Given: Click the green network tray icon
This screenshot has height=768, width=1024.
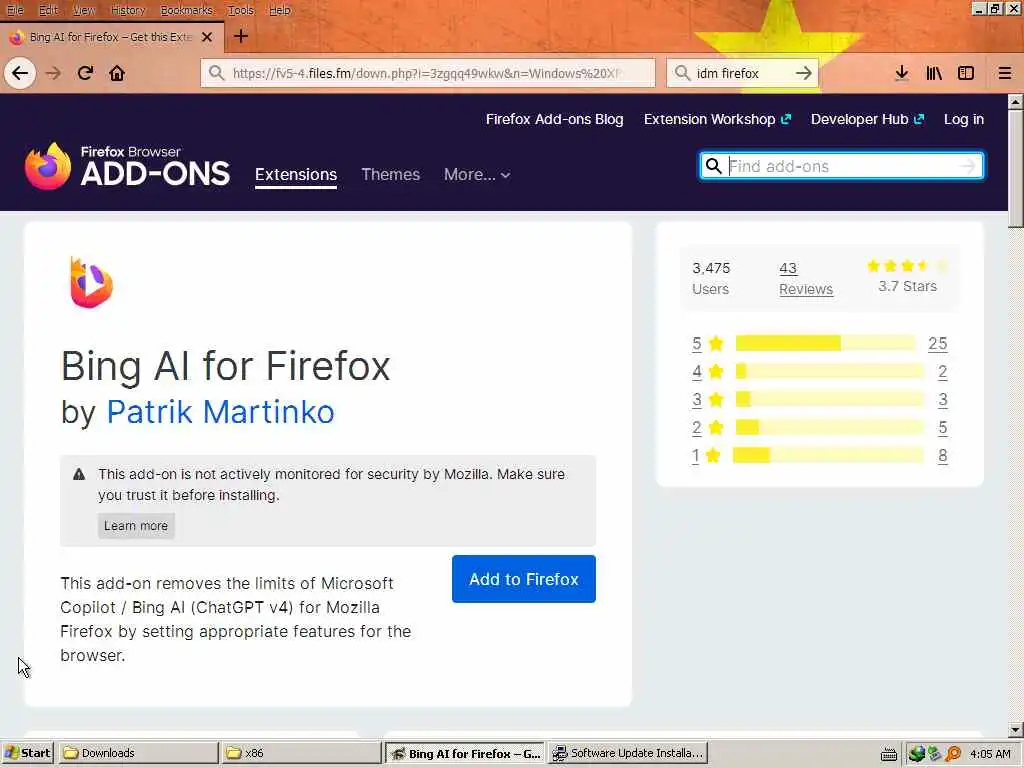Looking at the screenshot, I should (917, 754).
